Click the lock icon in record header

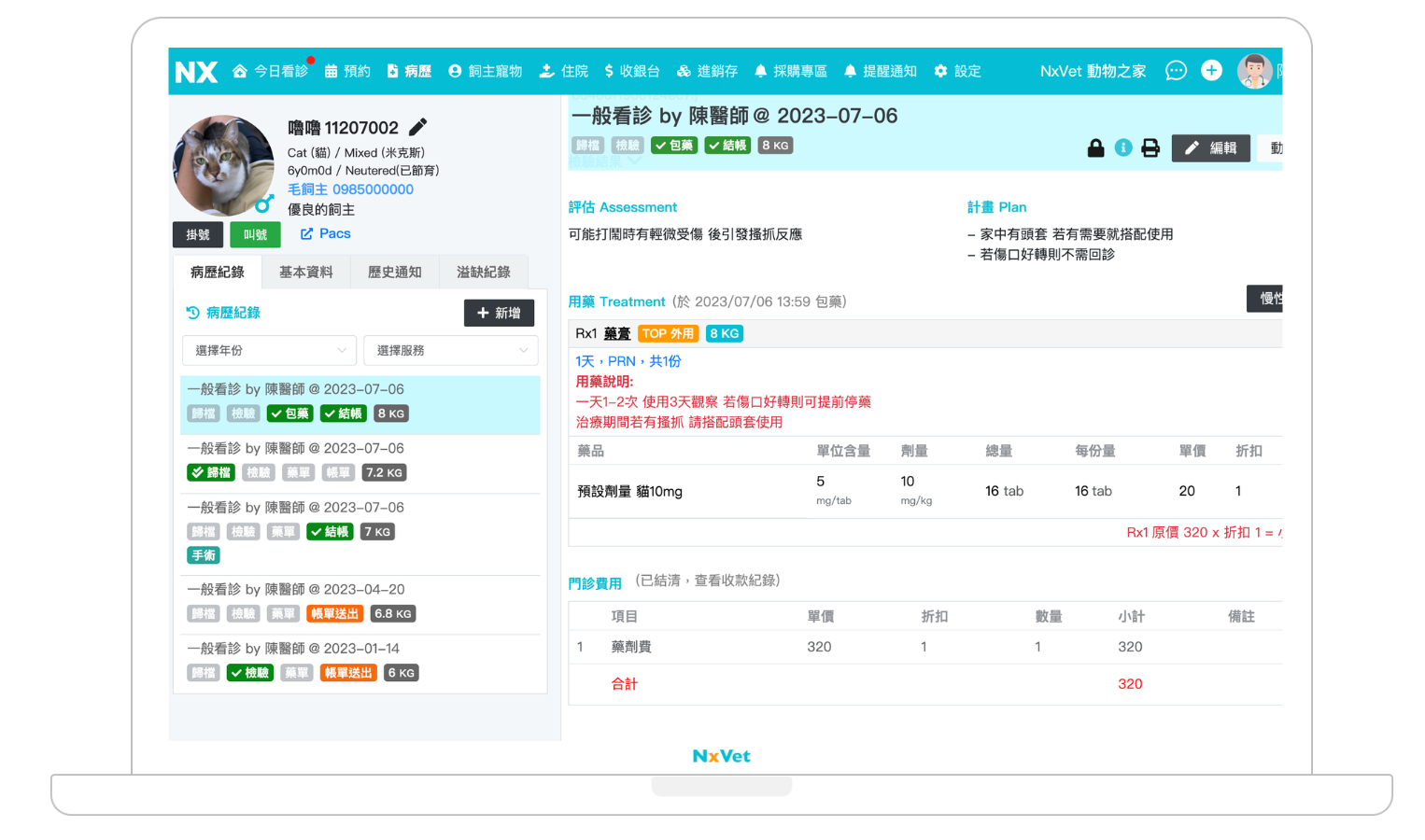point(1095,148)
